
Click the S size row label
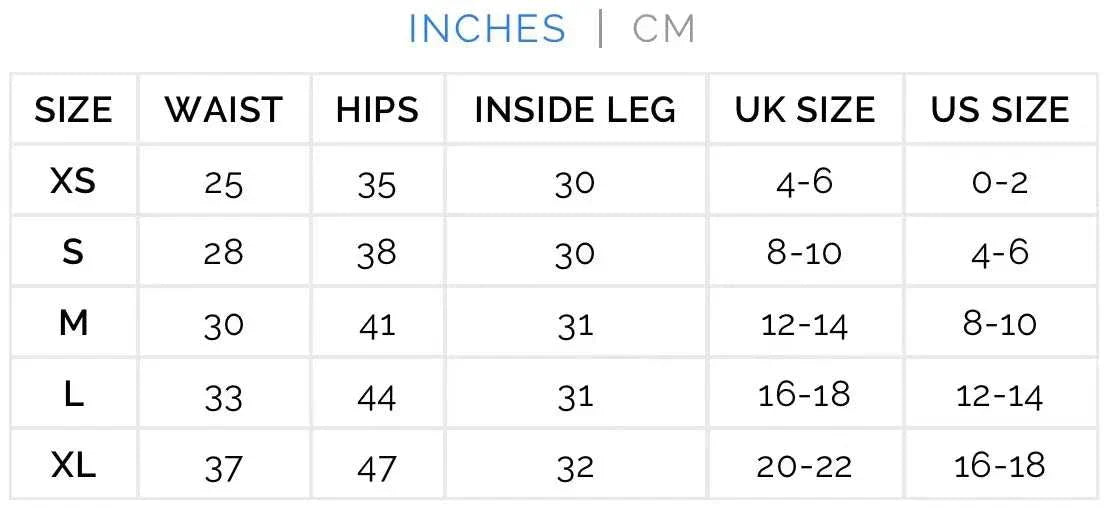(x=73, y=252)
